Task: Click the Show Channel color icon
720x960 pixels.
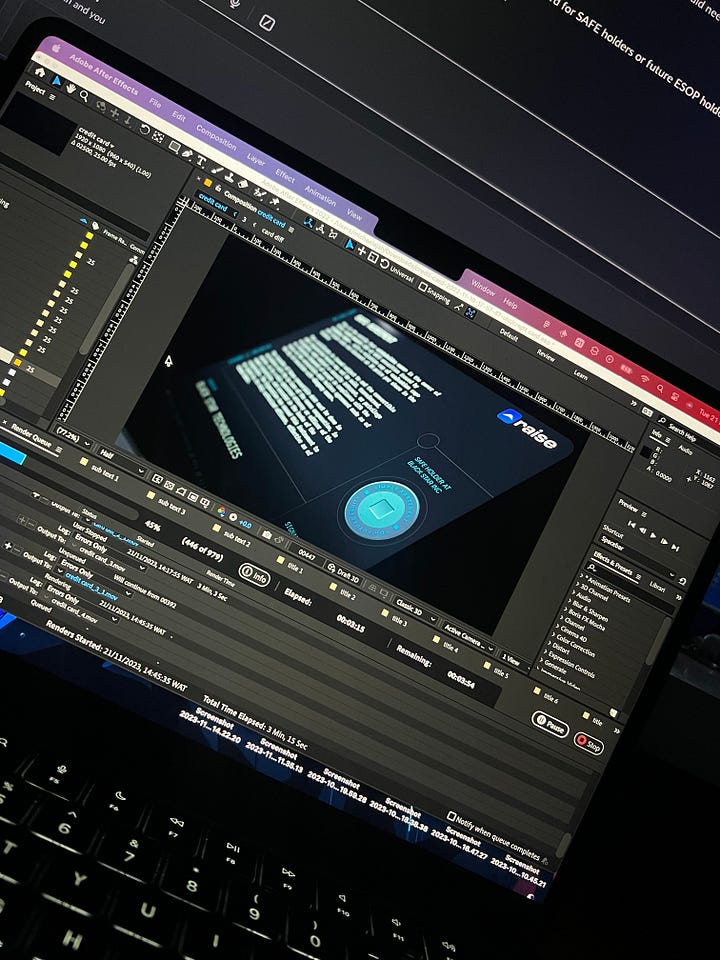Action: pyautogui.click(x=221, y=511)
